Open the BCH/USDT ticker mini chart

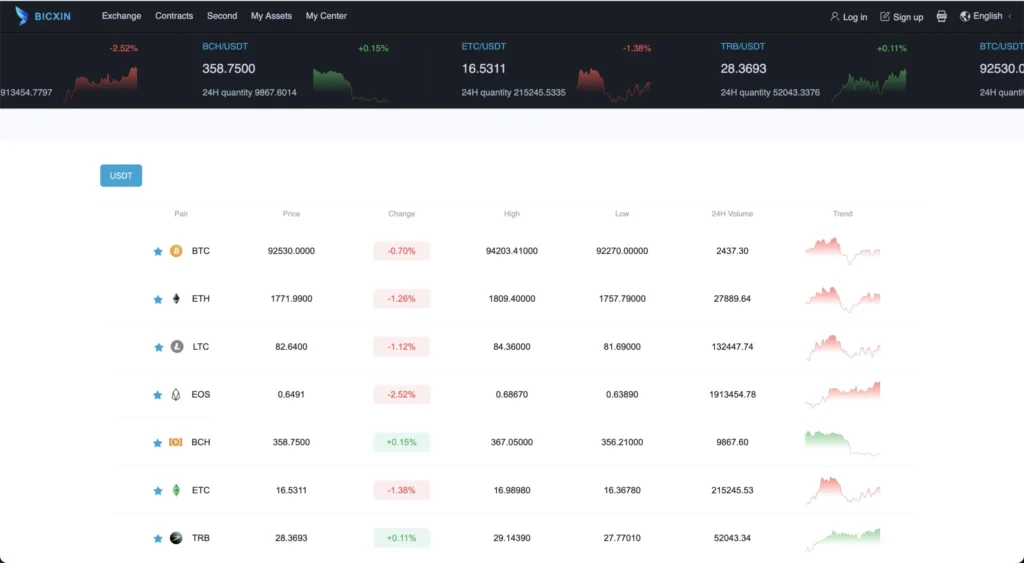click(x=350, y=86)
